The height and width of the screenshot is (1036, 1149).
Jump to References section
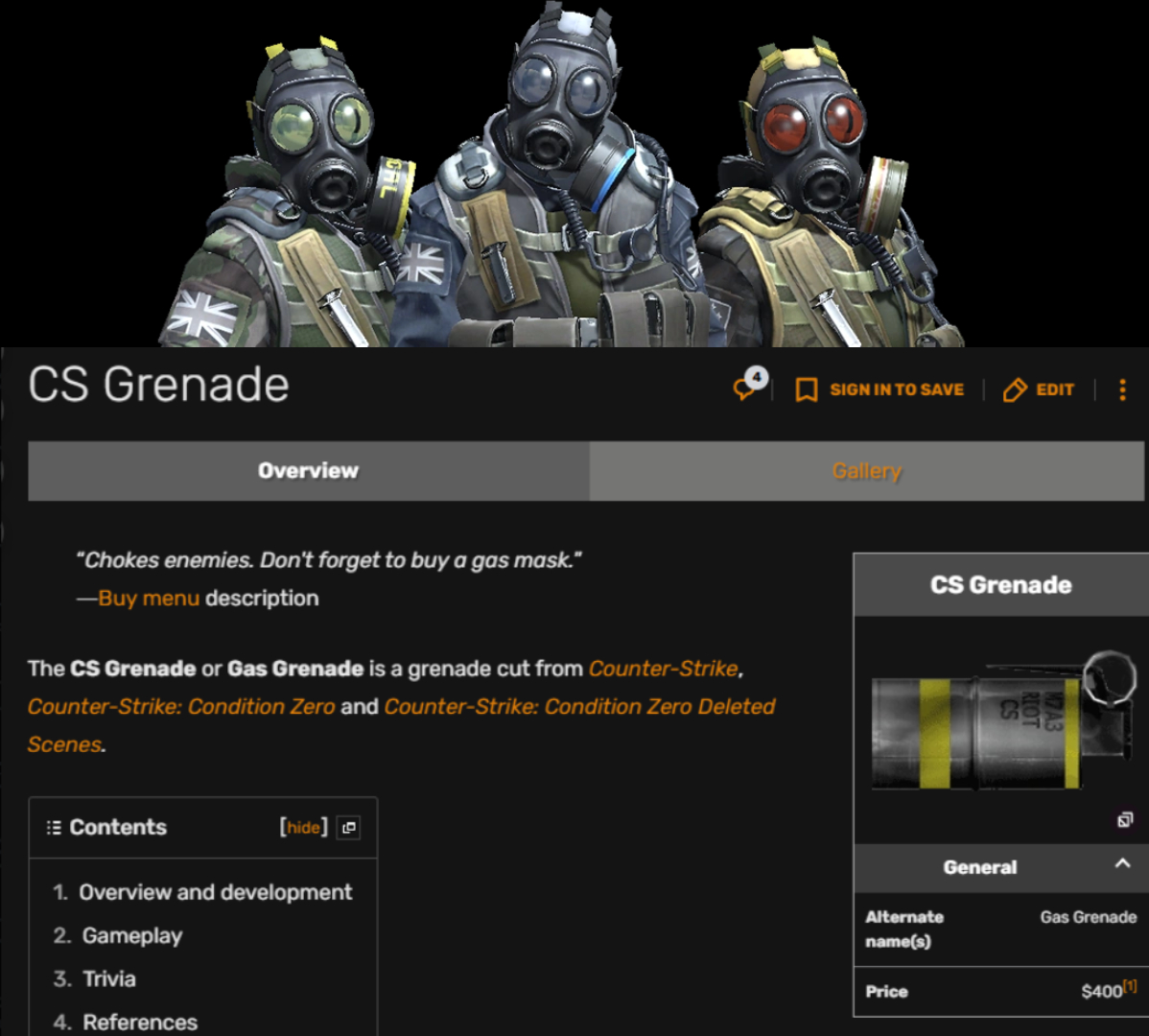point(140,1022)
